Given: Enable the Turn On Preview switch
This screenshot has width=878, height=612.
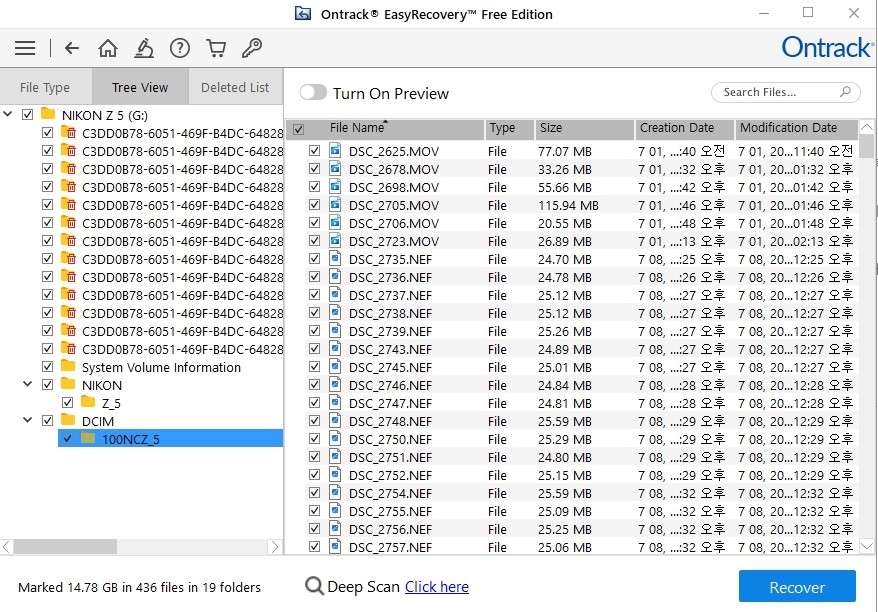Looking at the screenshot, I should 313,91.
